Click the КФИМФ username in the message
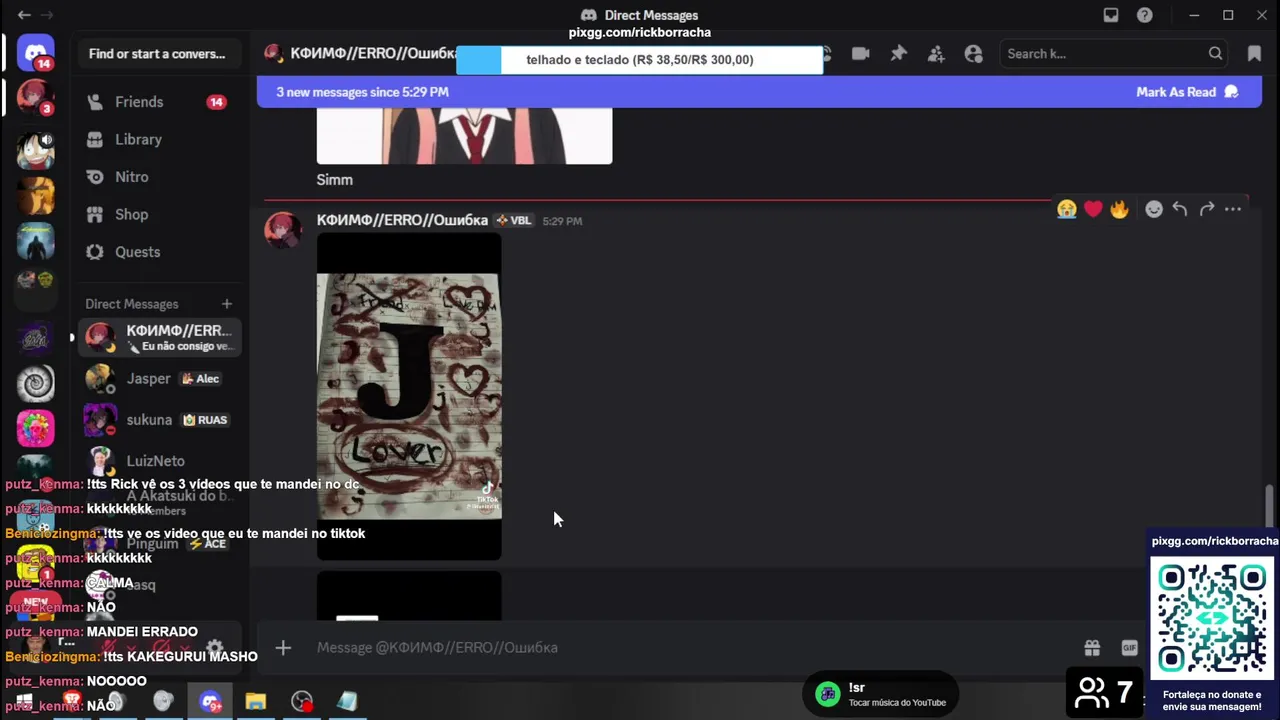This screenshot has width=1280, height=720. pyautogui.click(x=402, y=220)
